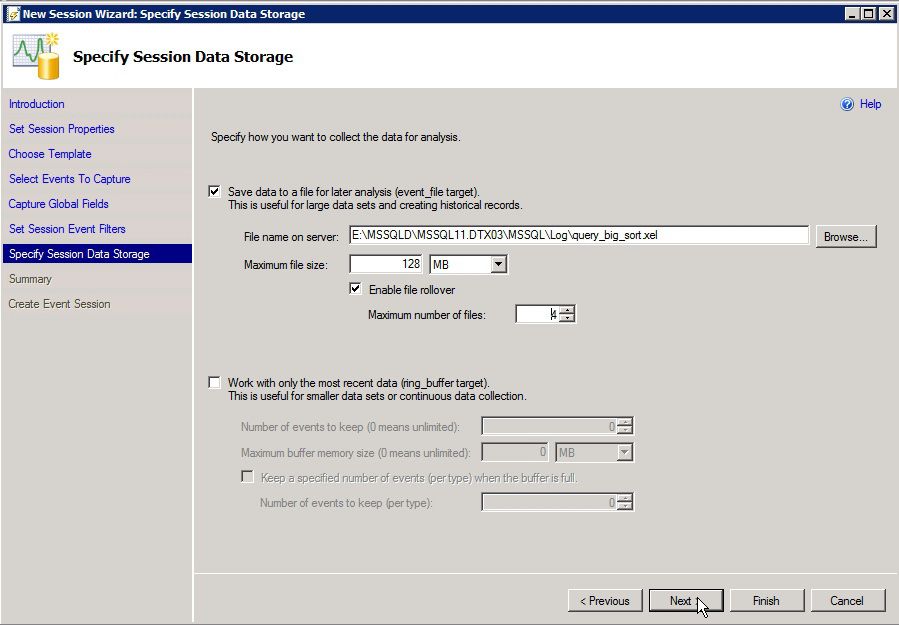
Task: Click the Maximum number of files field
Action: click(538, 314)
